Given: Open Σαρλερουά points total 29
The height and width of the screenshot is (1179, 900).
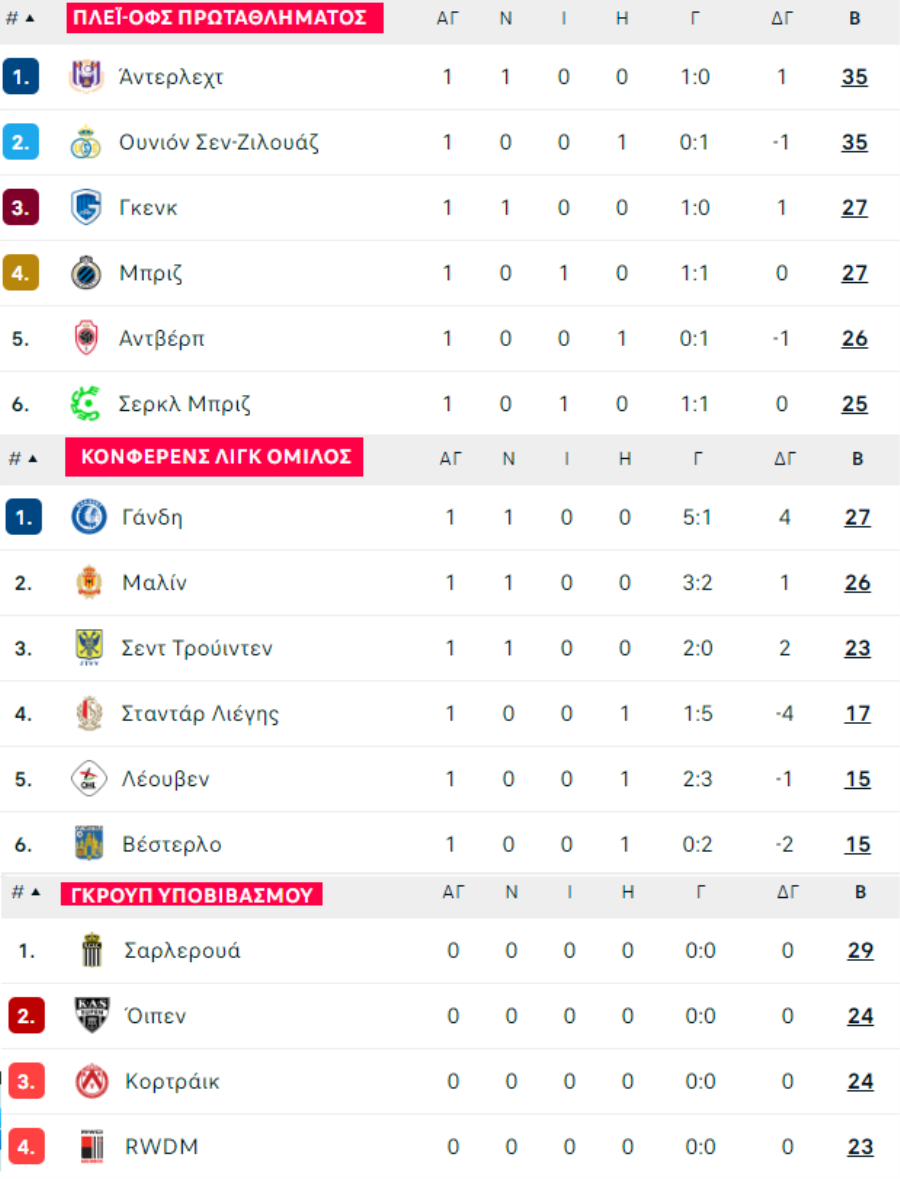Looking at the screenshot, I should [x=860, y=950].
